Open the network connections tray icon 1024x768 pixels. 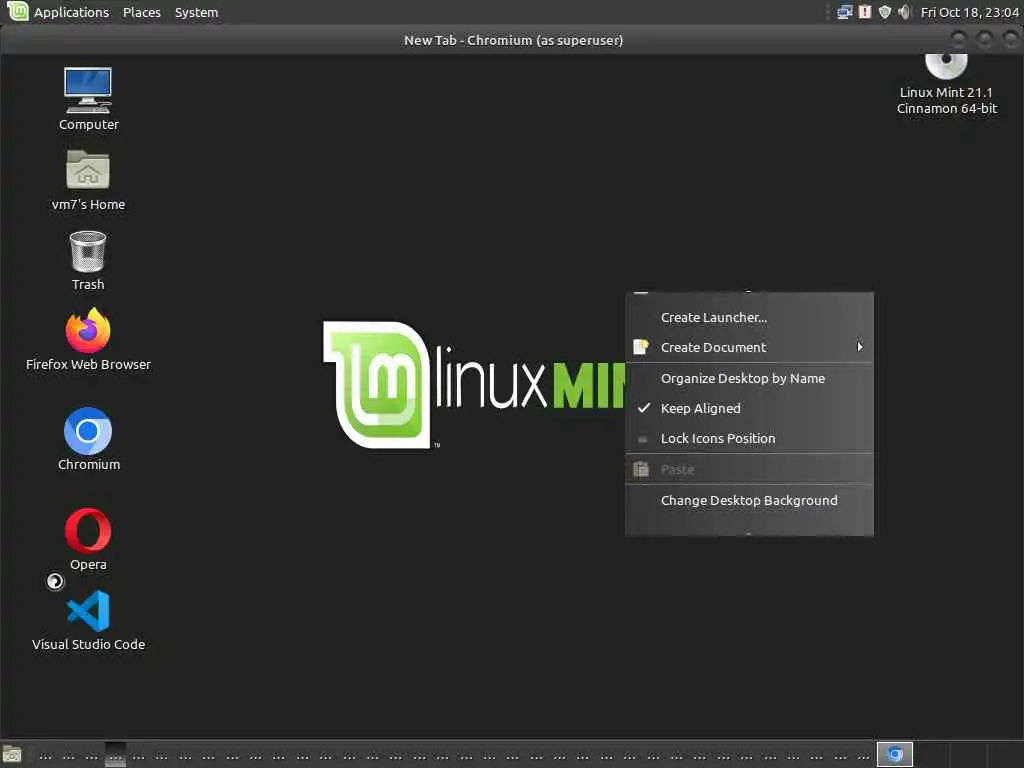(845, 12)
